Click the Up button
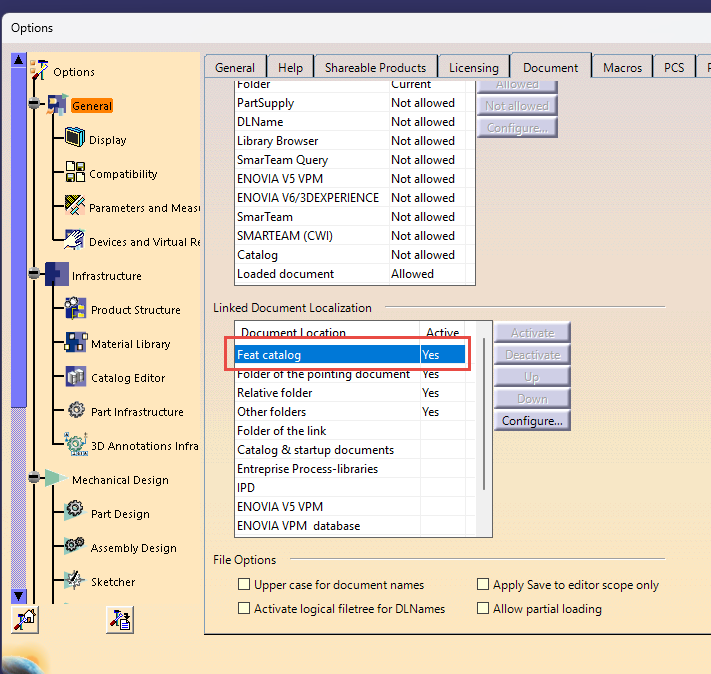Viewport: 711px width, 674px height. click(532, 377)
